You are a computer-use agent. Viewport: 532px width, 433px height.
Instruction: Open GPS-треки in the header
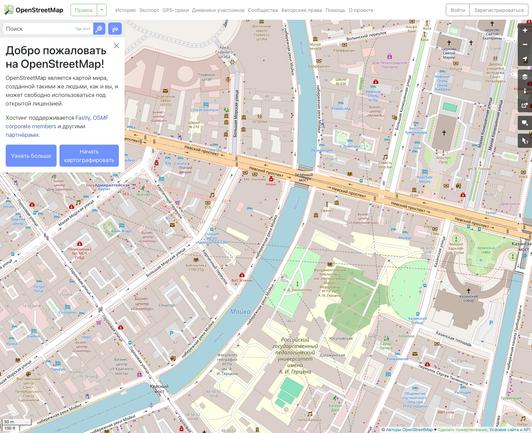pyautogui.click(x=175, y=10)
